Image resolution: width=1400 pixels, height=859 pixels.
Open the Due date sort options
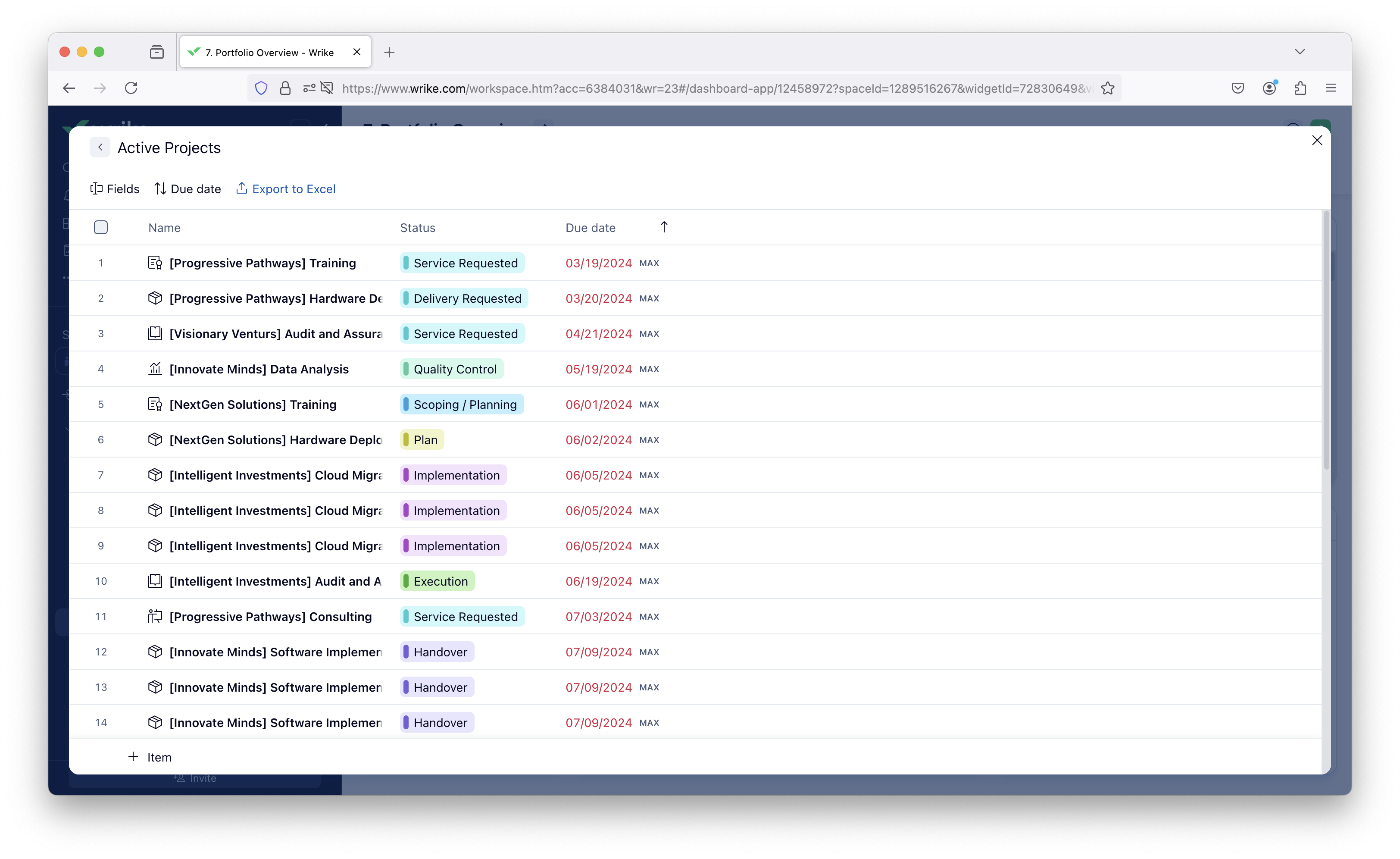[x=187, y=189]
